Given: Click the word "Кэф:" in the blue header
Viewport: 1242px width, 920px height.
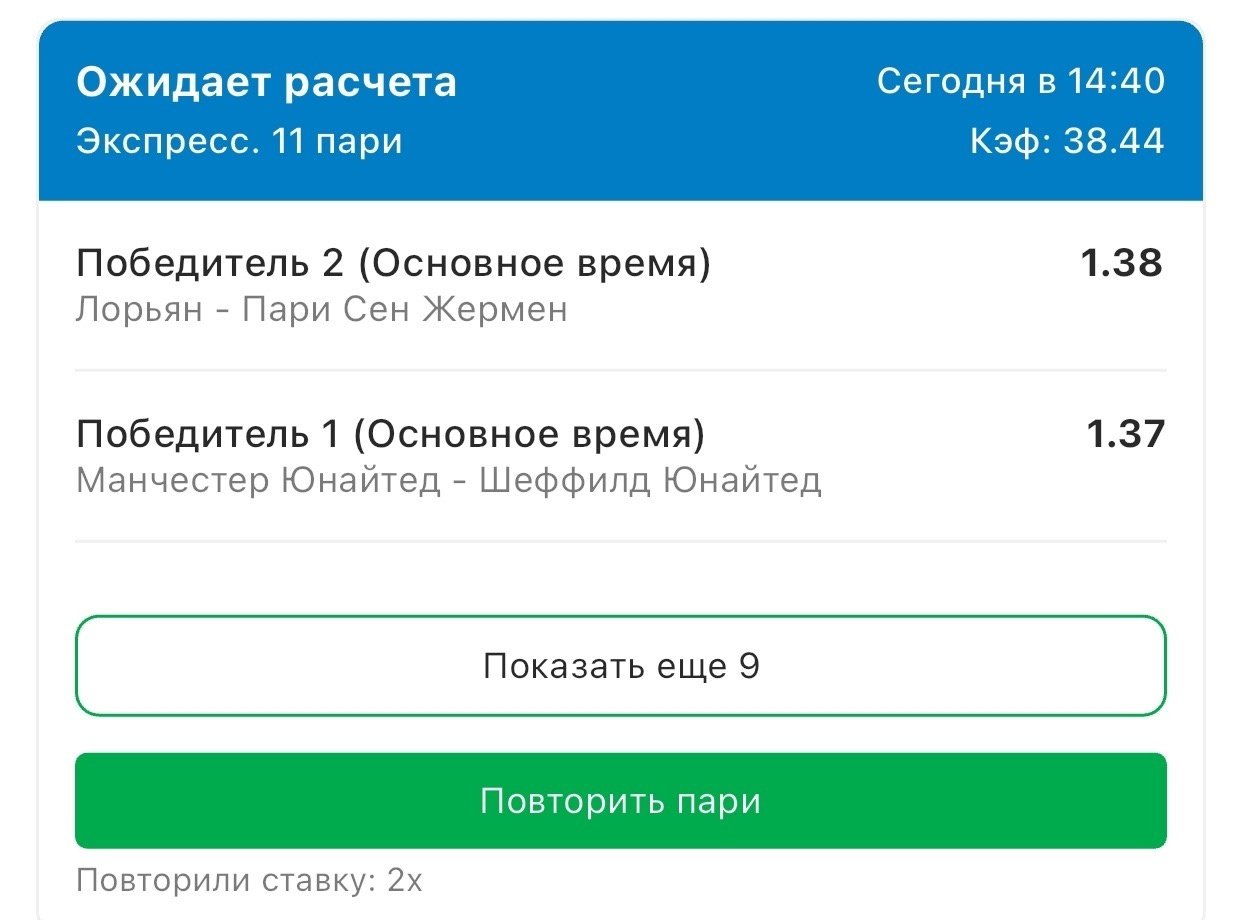Looking at the screenshot, I should (1010, 142).
